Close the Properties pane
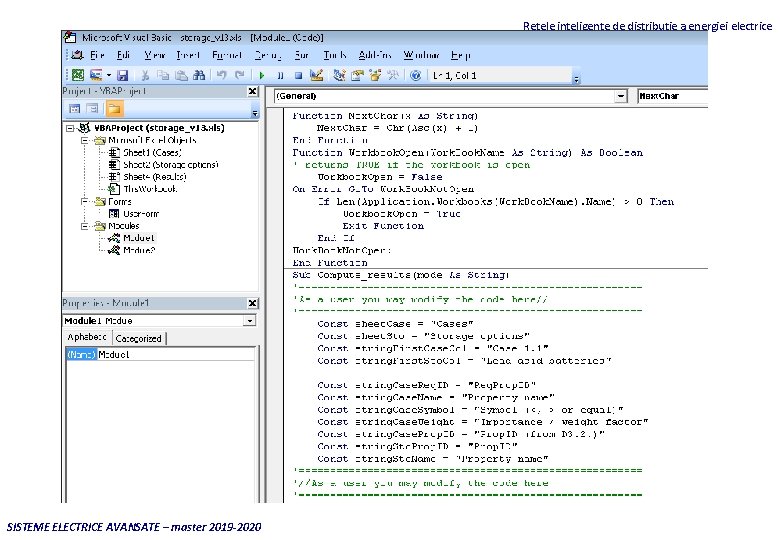Image resolution: width=780 pixels, height=540 pixels. click(x=253, y=303)
